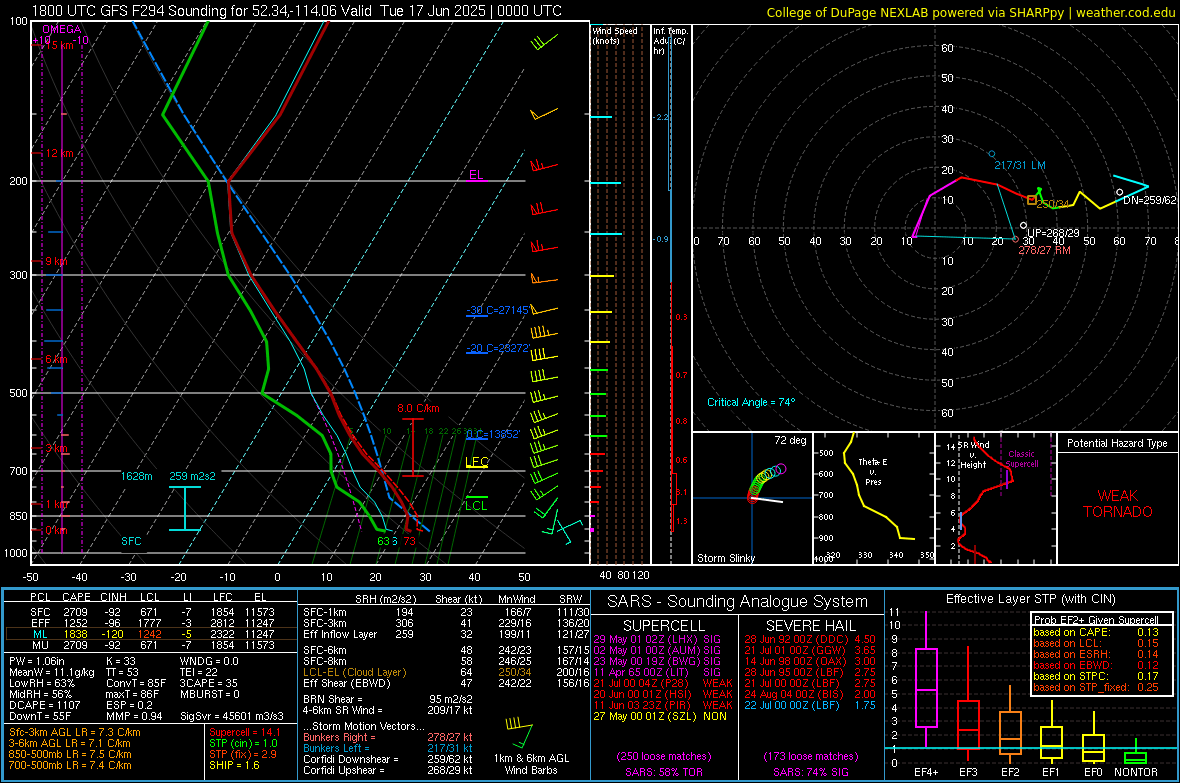Click the Potential Hazard Type header
This screenshot has height=783, width=1180.
point(1117,443)
